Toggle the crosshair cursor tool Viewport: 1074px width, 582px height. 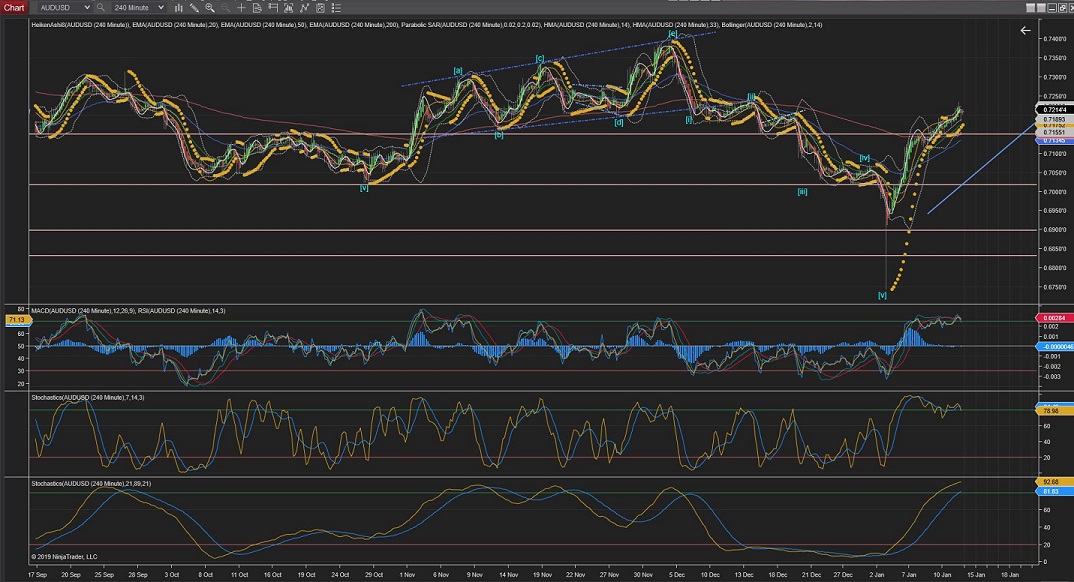coord(241,8)
